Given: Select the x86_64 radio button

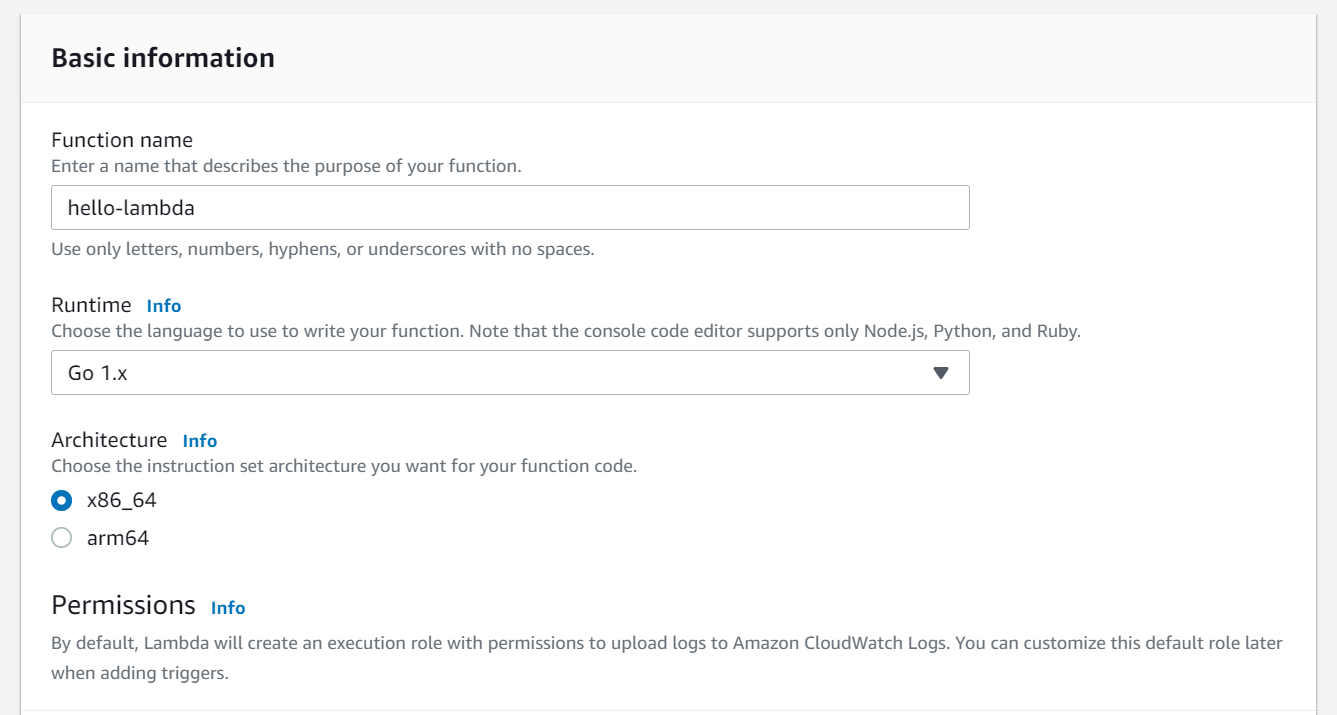Looking at the screenshot, I should (62, 500).
